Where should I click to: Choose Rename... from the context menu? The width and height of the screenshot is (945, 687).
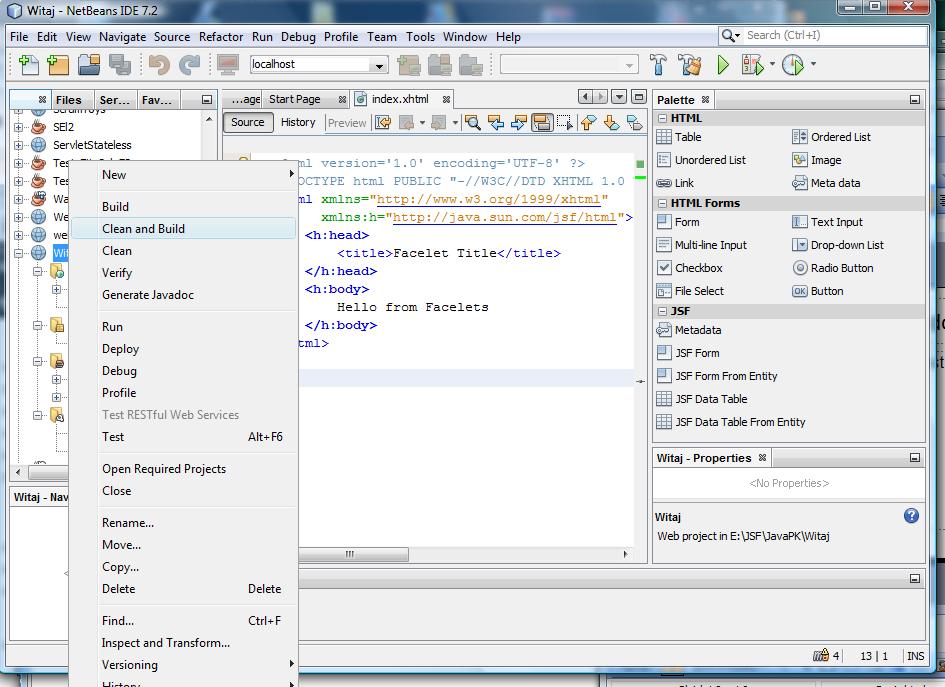pos(183,522)
